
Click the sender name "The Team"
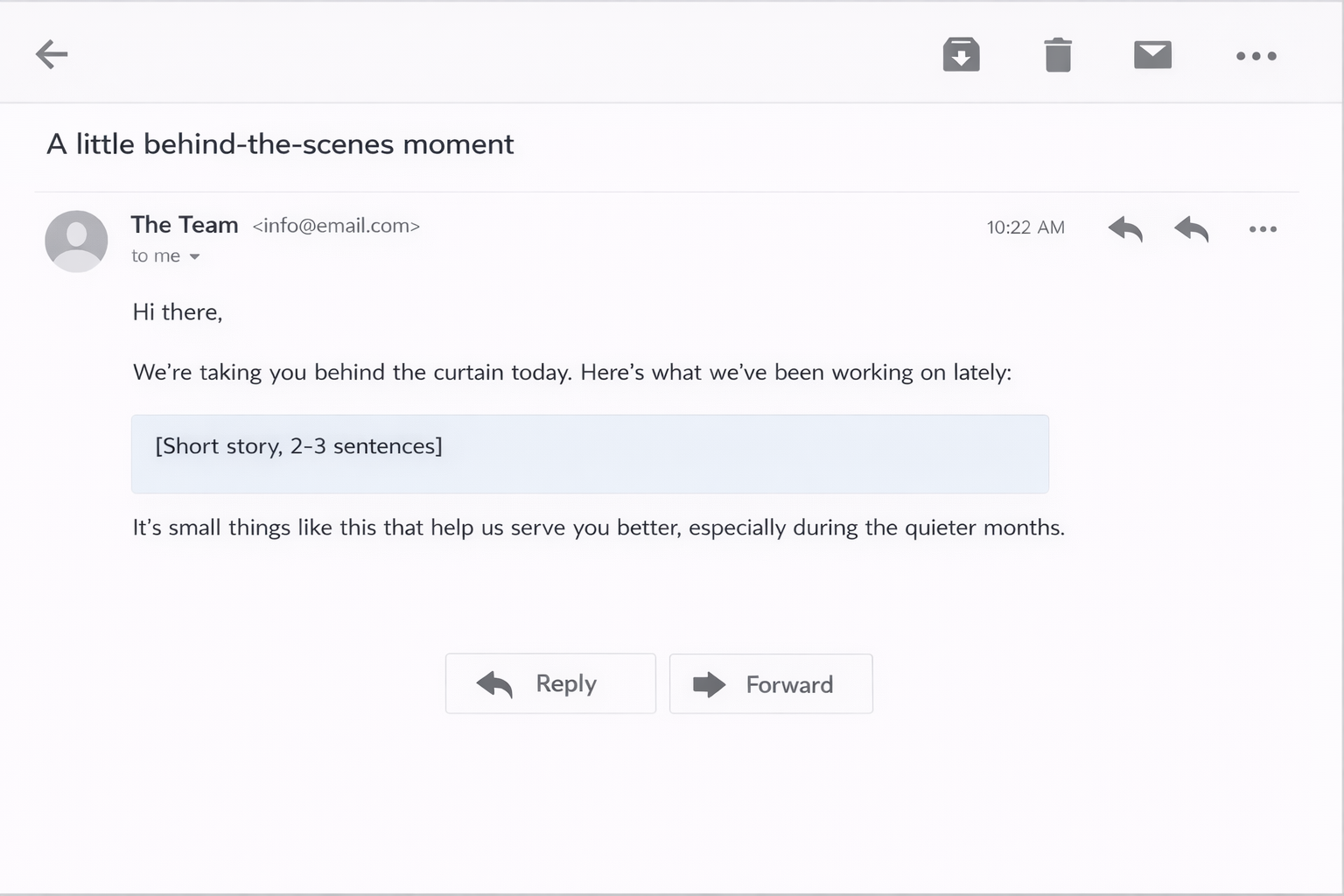click(x=185, y=225)
